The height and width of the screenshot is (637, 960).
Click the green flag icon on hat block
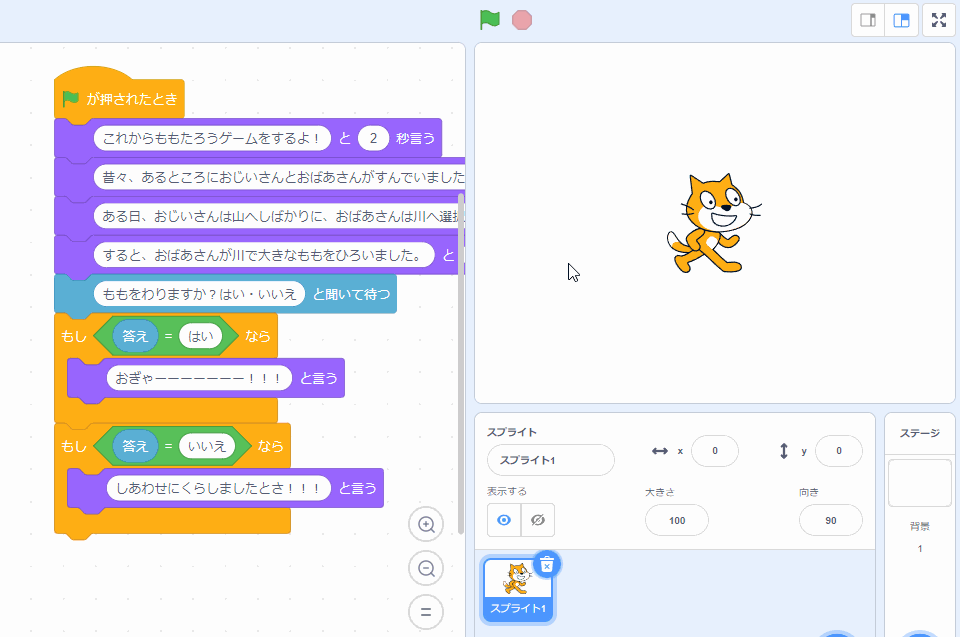(x=70, y=98)
